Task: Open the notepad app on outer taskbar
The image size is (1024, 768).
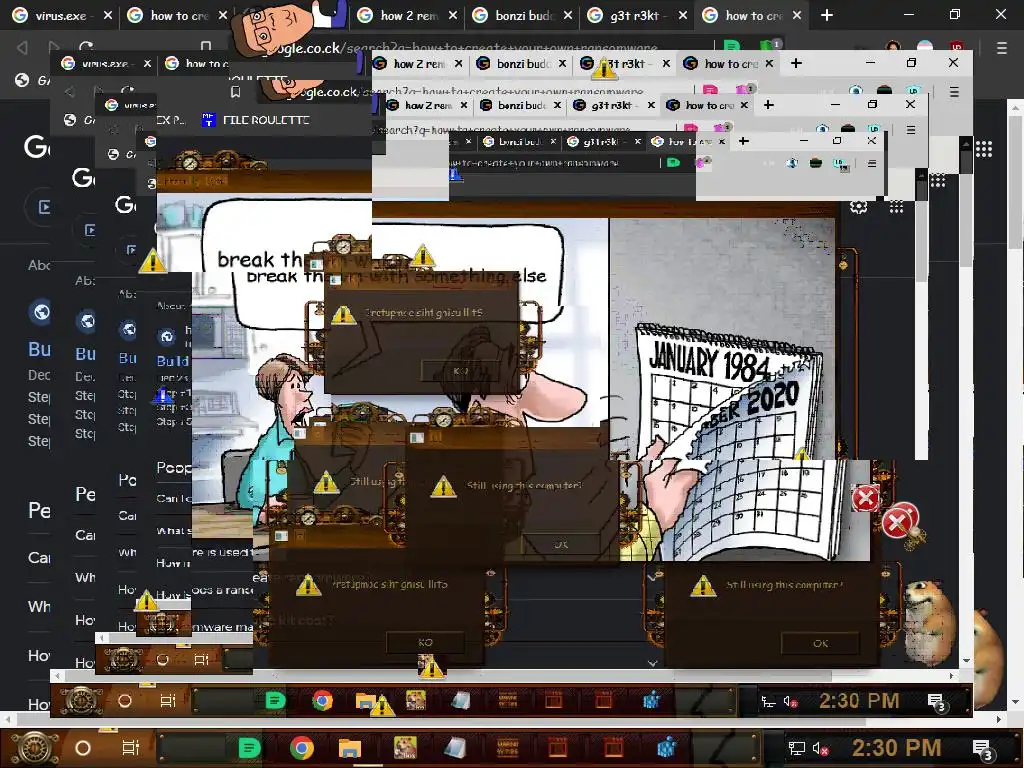Action: coord(455,748)
